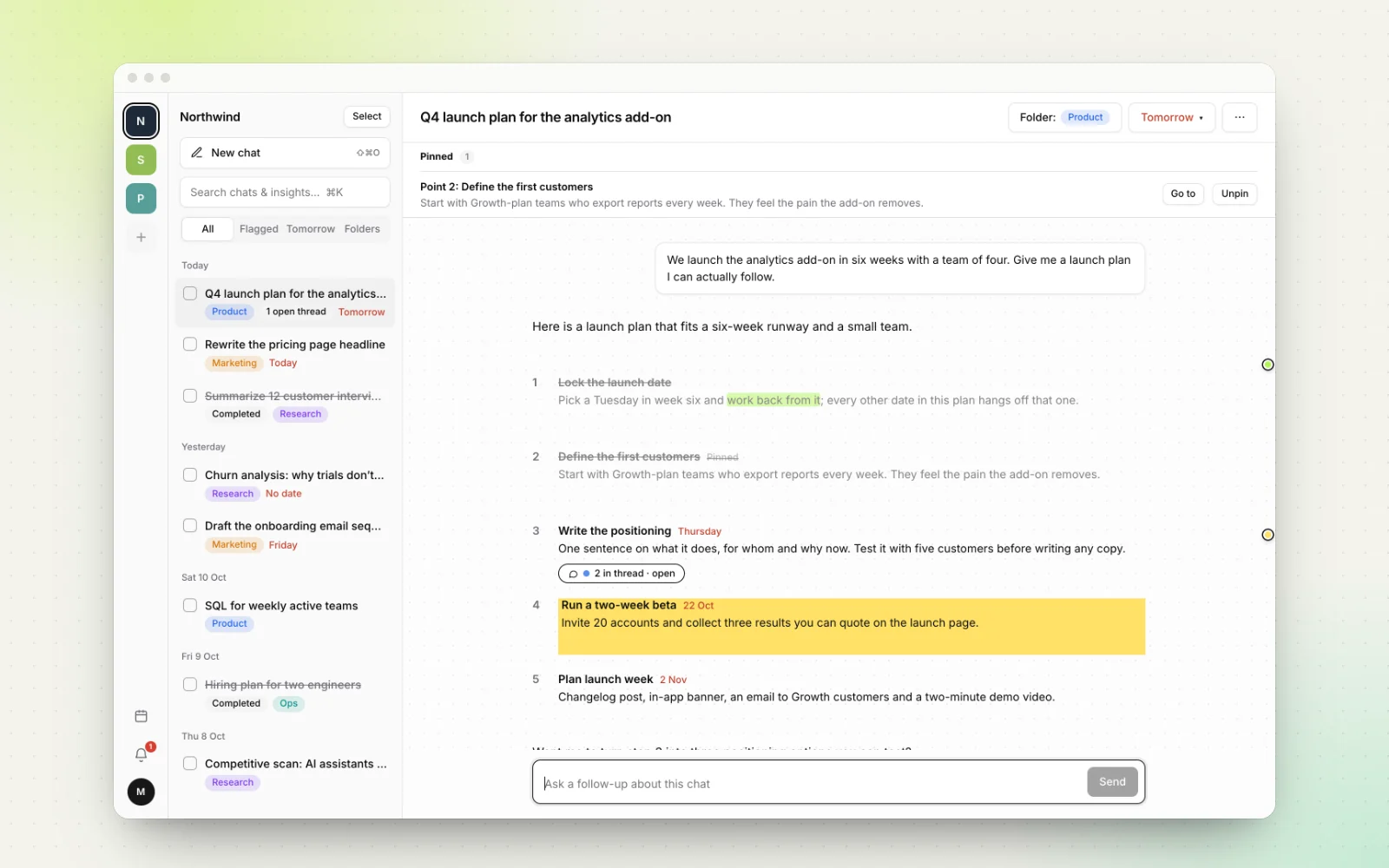This screenshot has height=868, width=1389.
Task: Click the Research tag under Summarize 12 customer
Action: point(300,414)
